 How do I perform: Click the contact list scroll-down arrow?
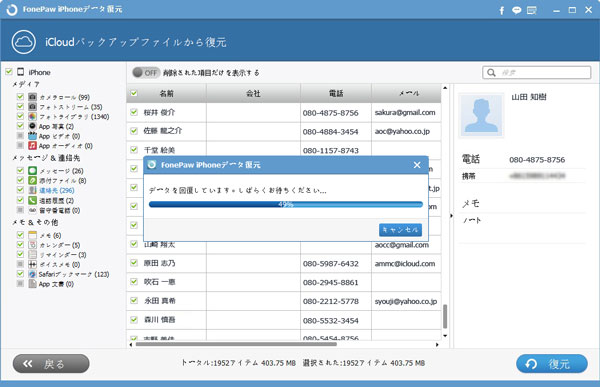(x=445, y=336)
